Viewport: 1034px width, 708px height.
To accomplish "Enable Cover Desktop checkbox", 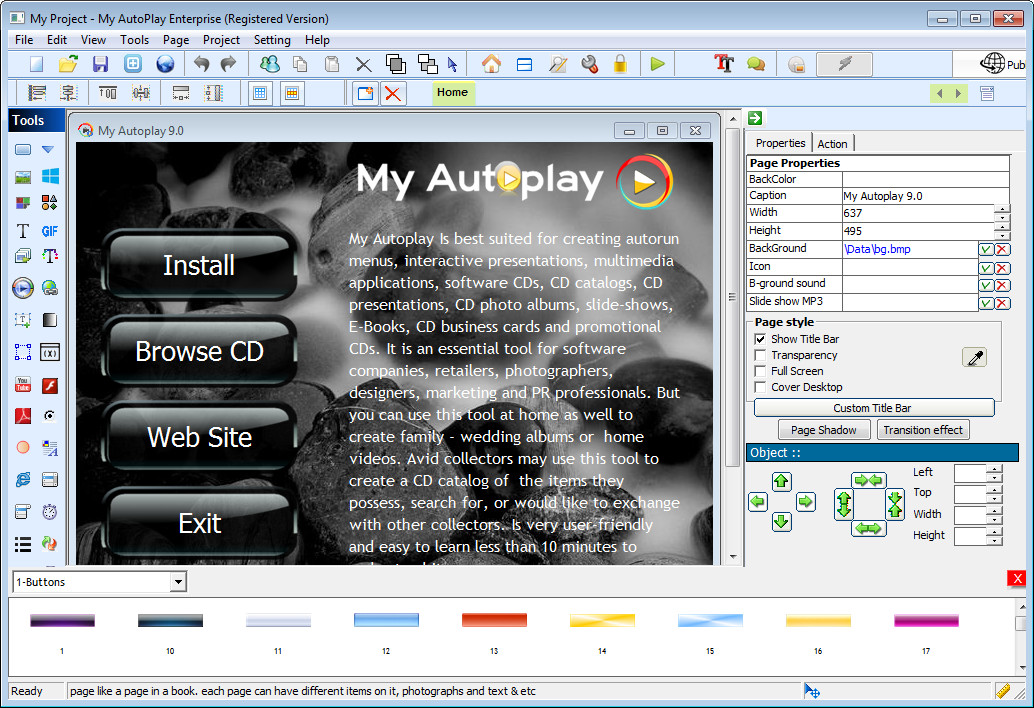I will [760, 387].
